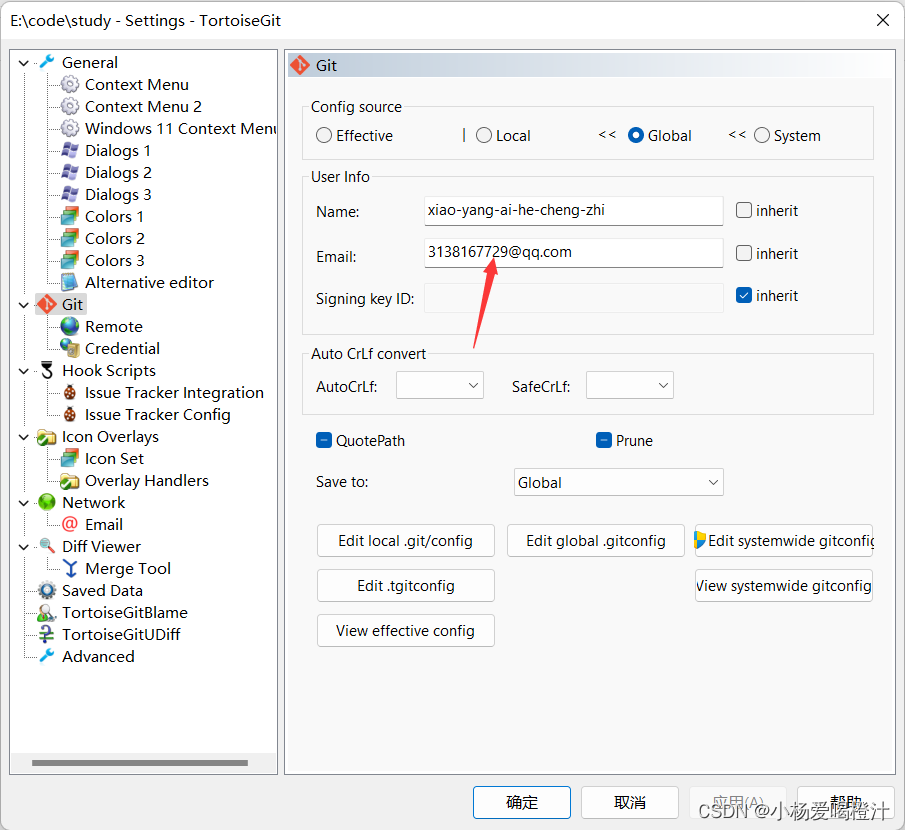The height and width of the screenshot is (830, 905).
Task: Click Edit .tgitconfig button
Action: click(x=405, y=585)
